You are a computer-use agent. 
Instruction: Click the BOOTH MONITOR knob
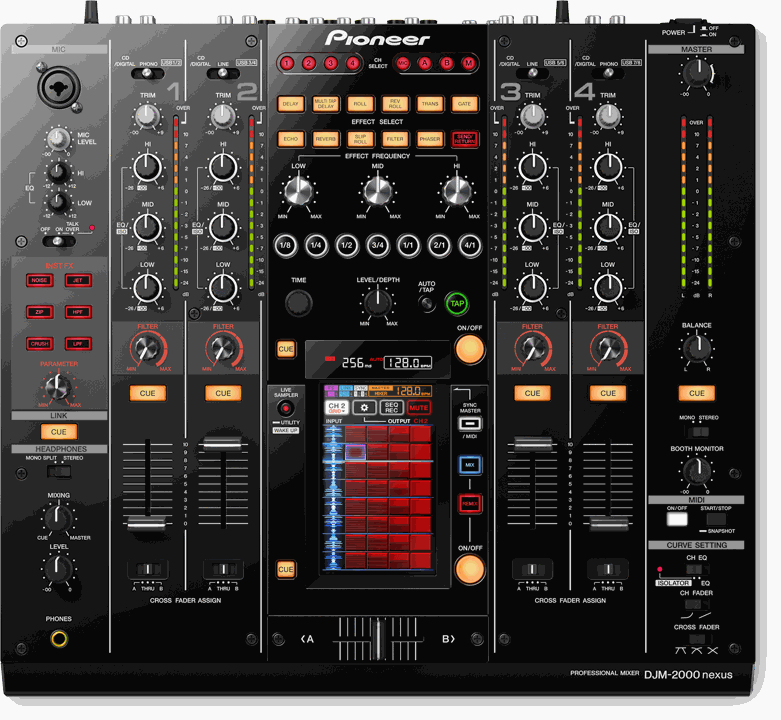click(x=697, y=471)
